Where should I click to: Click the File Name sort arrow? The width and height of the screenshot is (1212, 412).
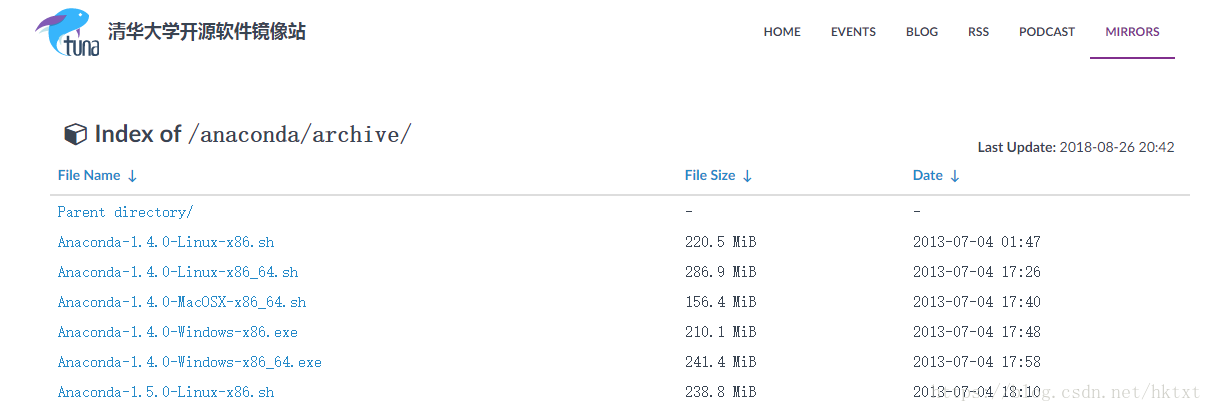pyautogui.click(x=132, y=176)
